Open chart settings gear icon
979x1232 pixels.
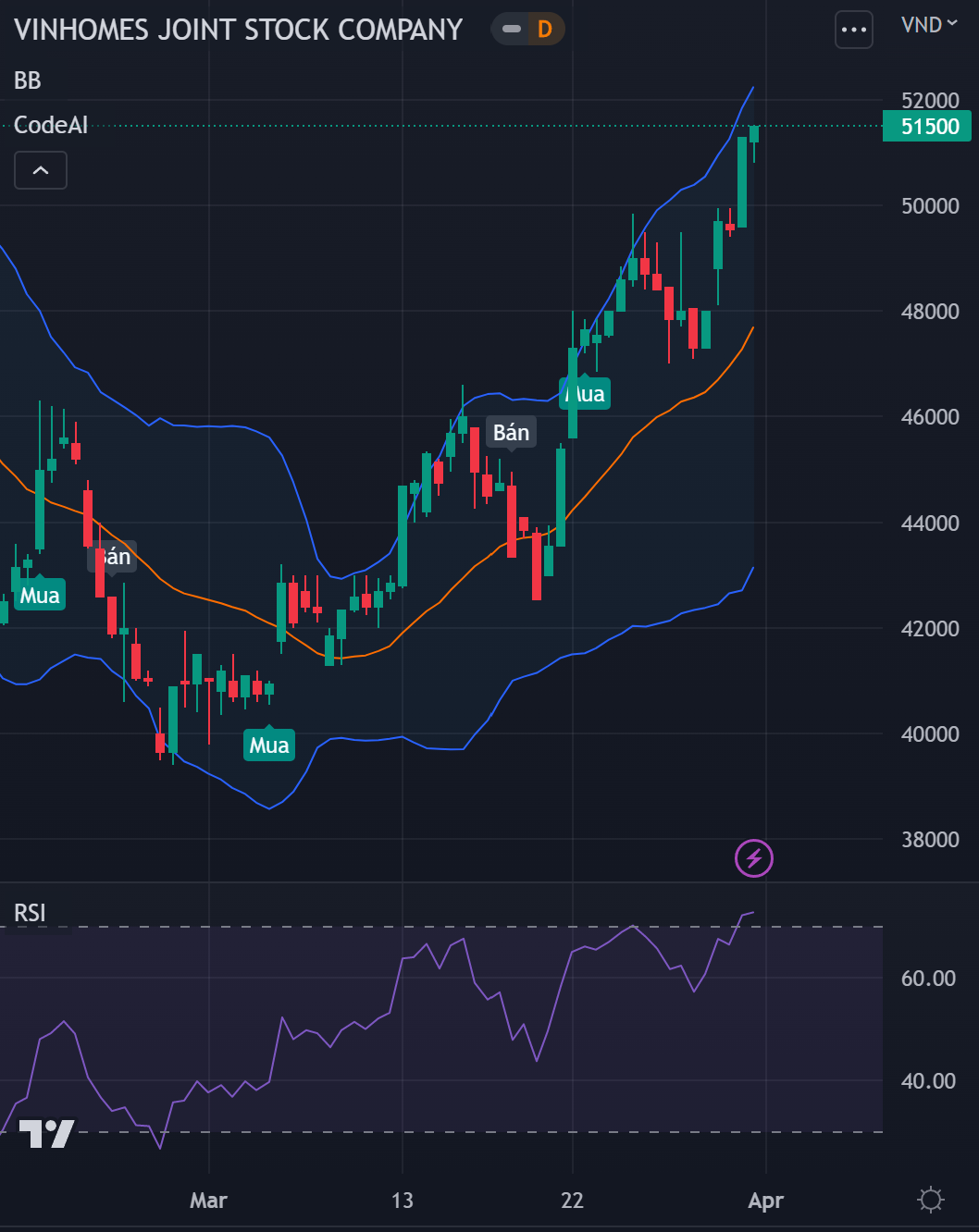coord(930,1201)
